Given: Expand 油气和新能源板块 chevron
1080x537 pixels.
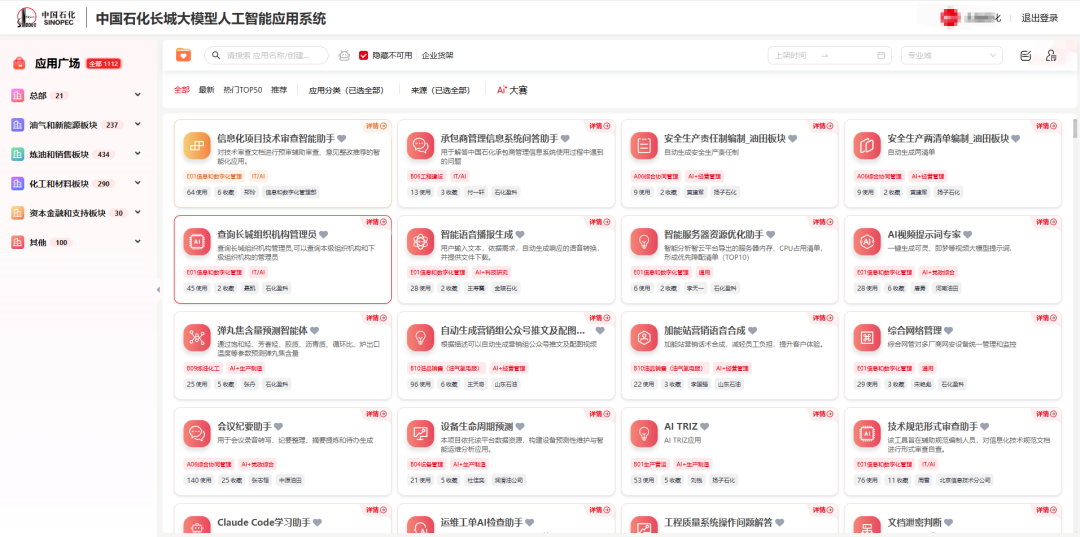Looking at the screenshot, I should (x=138, y=125).
